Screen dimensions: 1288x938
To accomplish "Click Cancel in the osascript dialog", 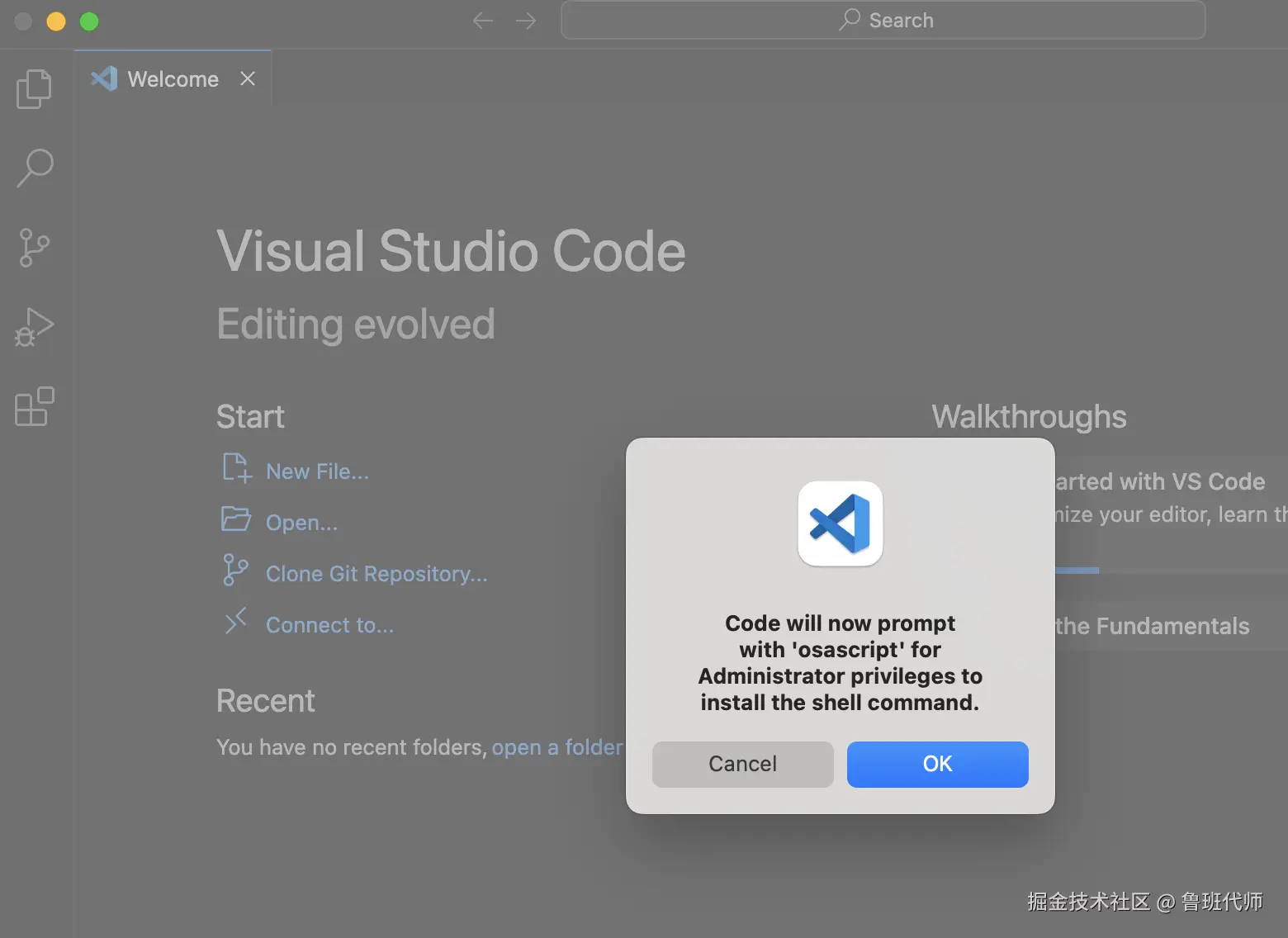I will tap(743, 764).
